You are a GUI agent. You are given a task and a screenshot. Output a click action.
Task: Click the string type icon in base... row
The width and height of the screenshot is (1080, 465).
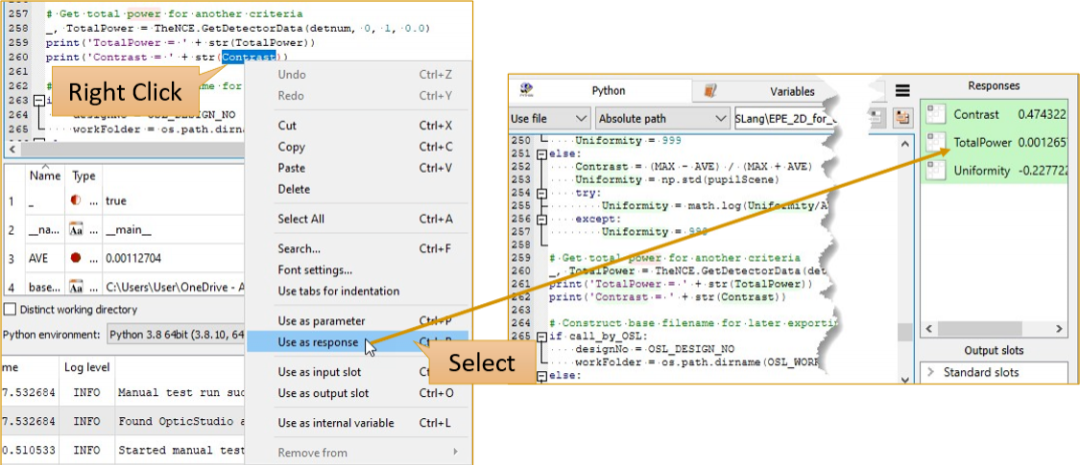tap(76, 286)
